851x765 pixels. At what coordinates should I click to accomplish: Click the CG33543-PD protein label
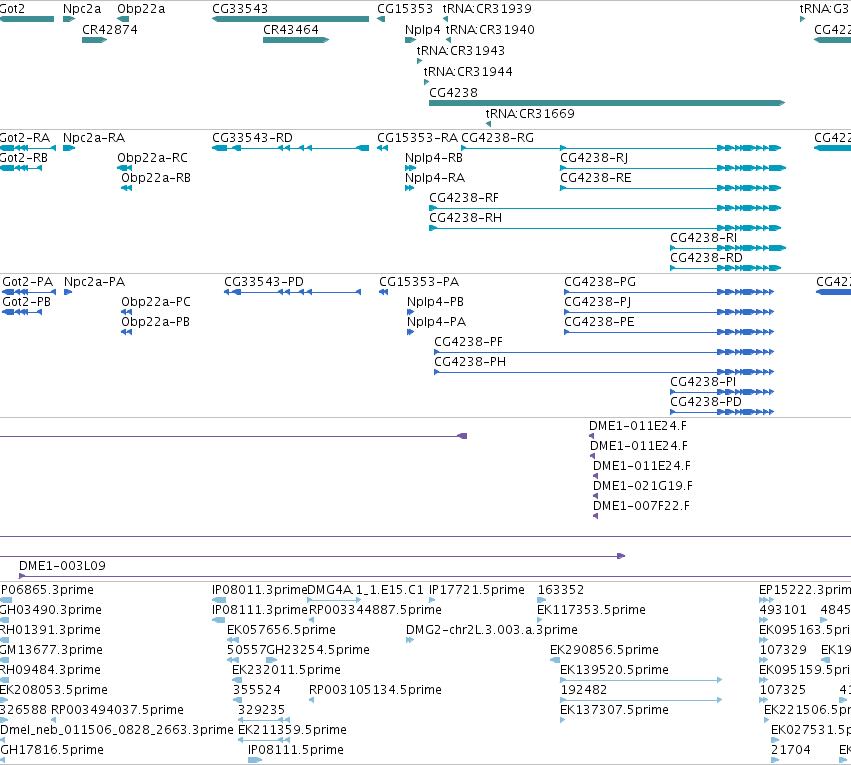pyautogui.click(x=264, y=282)
